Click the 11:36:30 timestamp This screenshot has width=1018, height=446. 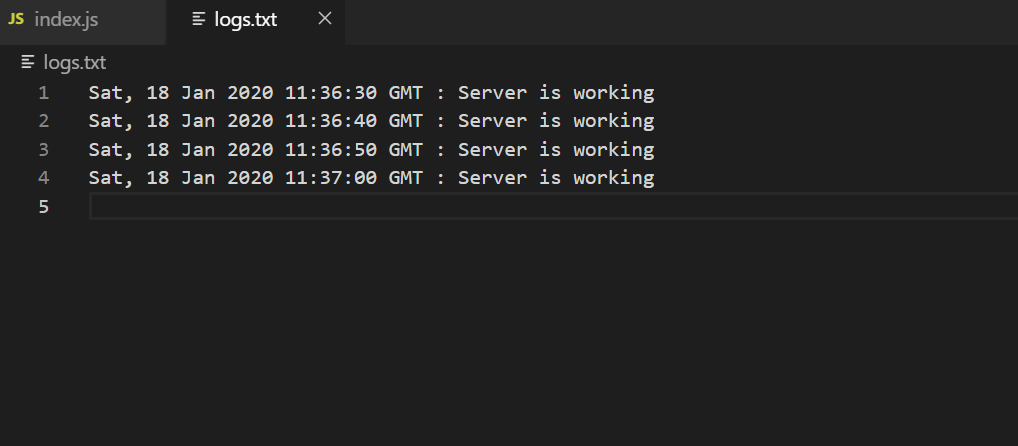[x=331, y=94]
